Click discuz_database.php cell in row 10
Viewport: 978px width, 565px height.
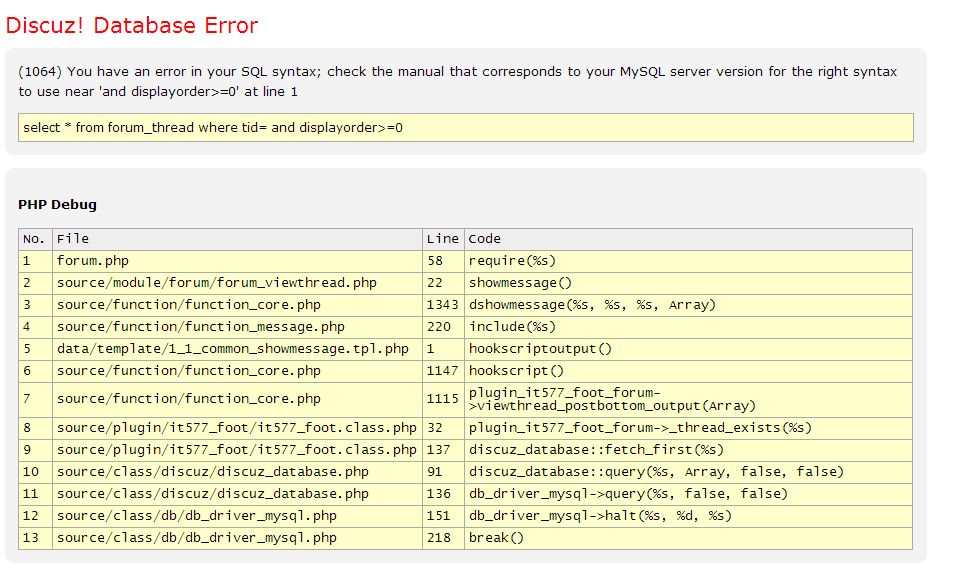237,471
